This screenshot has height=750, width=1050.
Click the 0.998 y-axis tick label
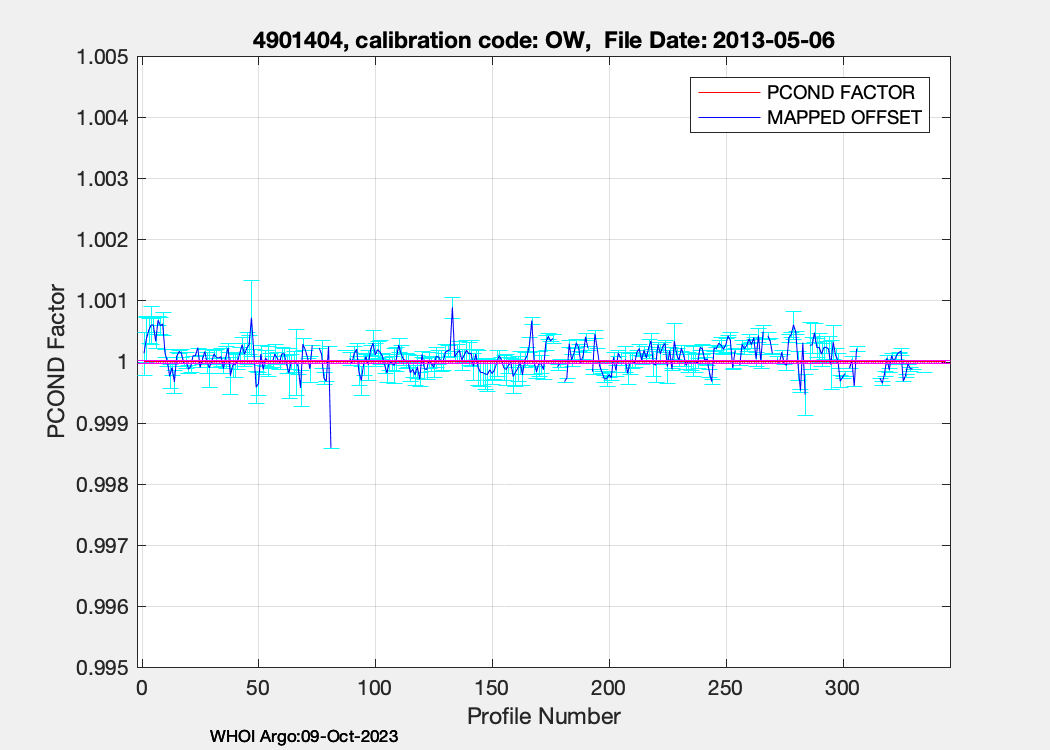pyautogui.click(x=103, y=484)
